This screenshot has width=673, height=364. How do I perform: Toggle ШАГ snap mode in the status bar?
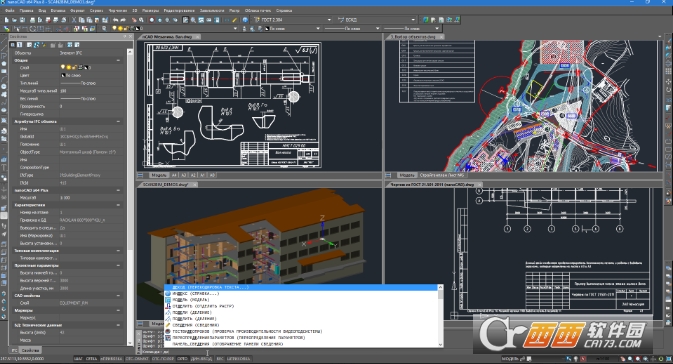point(78,358)
